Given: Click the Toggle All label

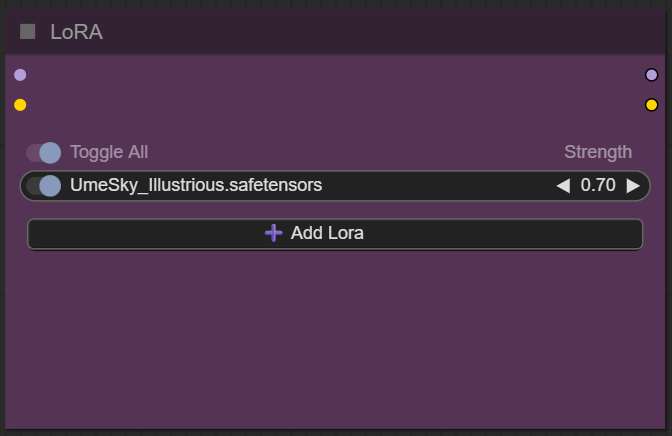Looking at the screenshot, I should click(109, 152).
